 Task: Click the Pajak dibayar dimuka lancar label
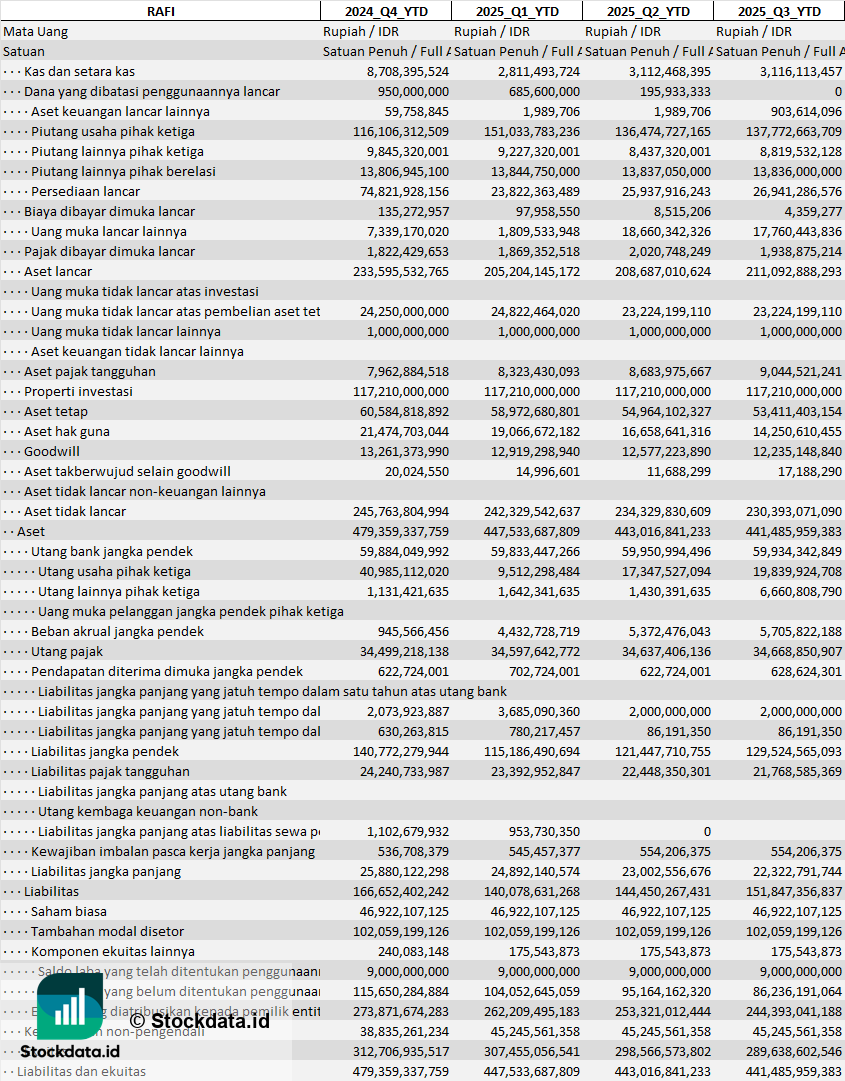pyautogui.click(x=110, y=252)
